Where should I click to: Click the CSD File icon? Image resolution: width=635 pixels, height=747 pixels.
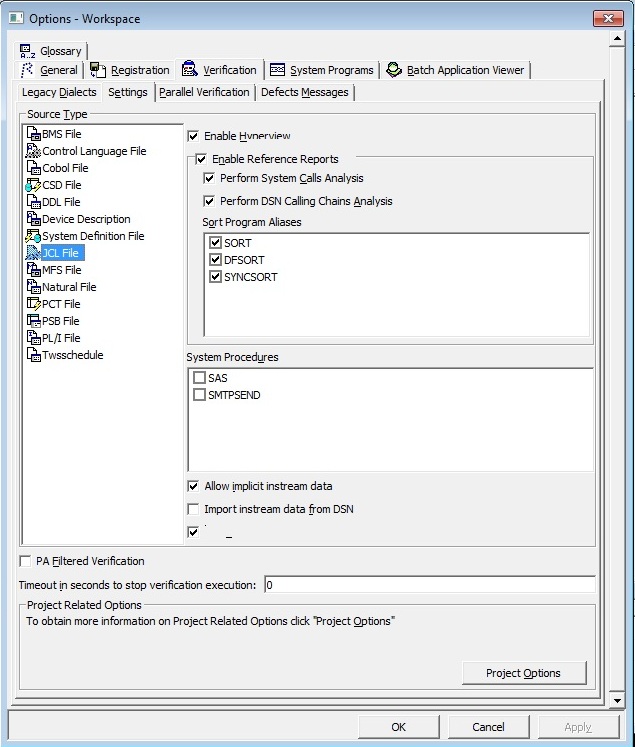(33, 185)
